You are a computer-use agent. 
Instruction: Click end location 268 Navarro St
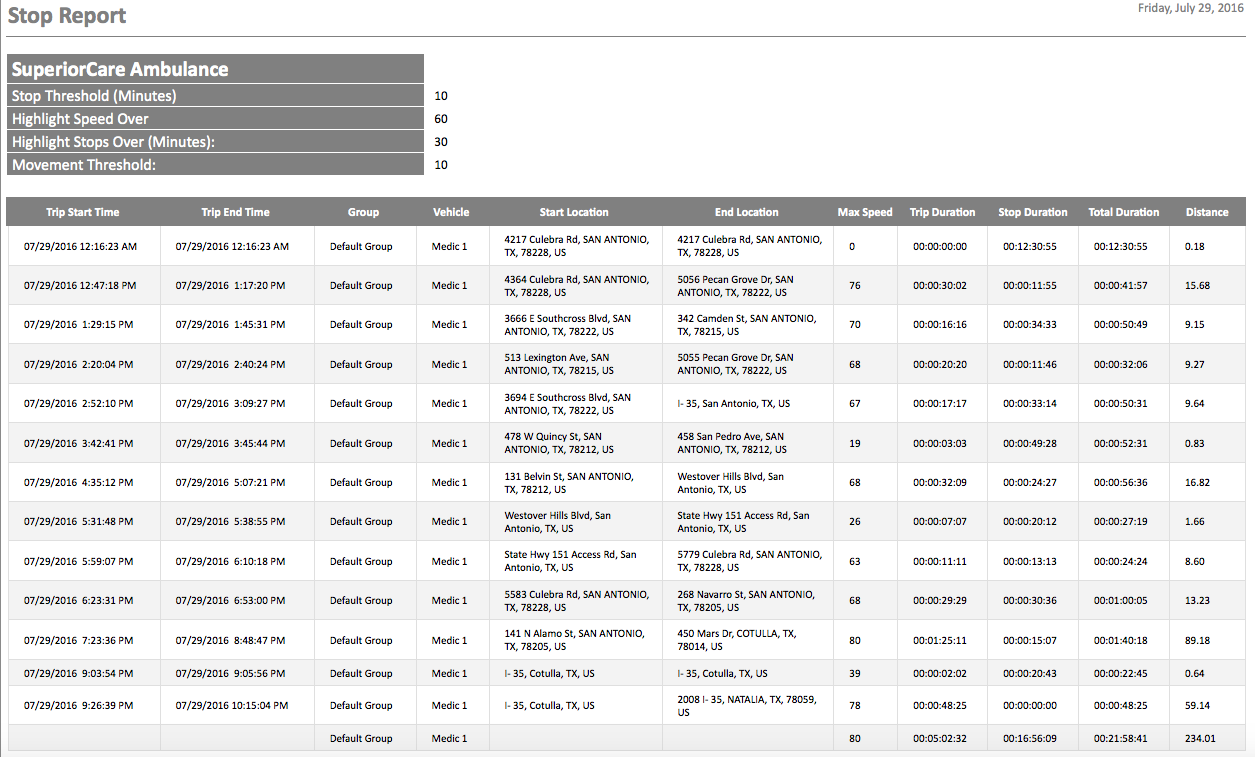(748, 600)
